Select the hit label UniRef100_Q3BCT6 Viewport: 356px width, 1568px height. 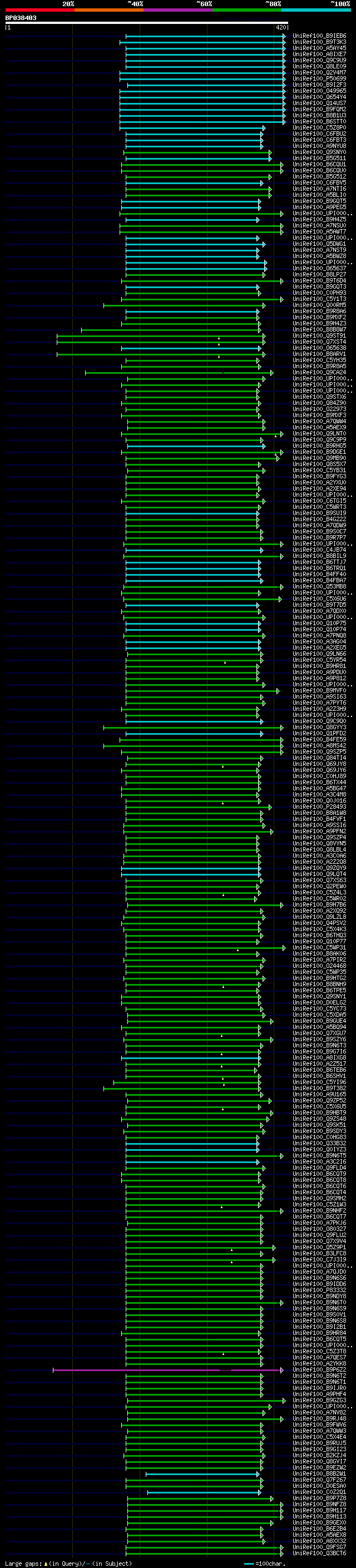coord(319,1554)
